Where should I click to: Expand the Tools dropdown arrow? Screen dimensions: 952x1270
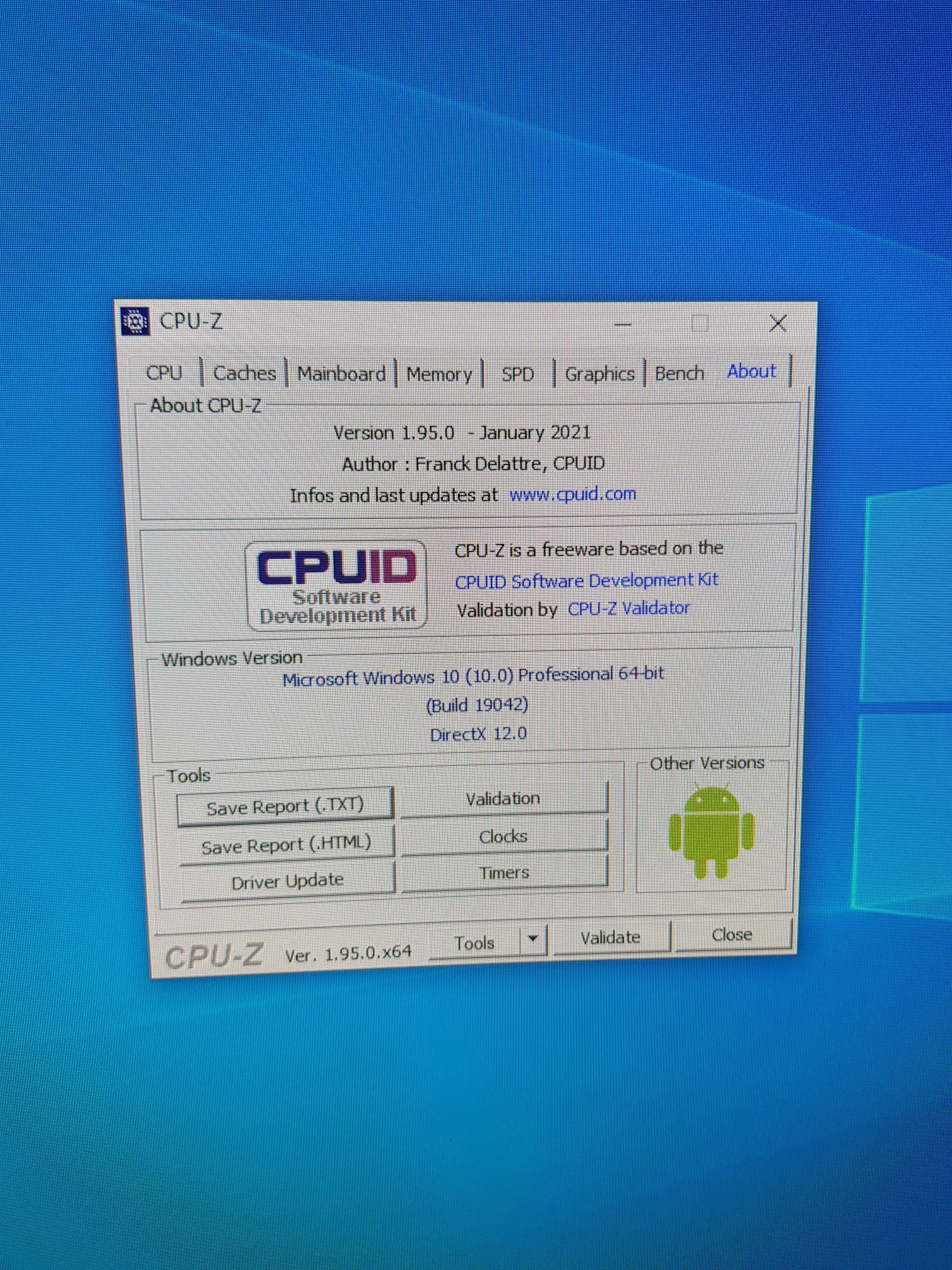(x=533, y=938)
